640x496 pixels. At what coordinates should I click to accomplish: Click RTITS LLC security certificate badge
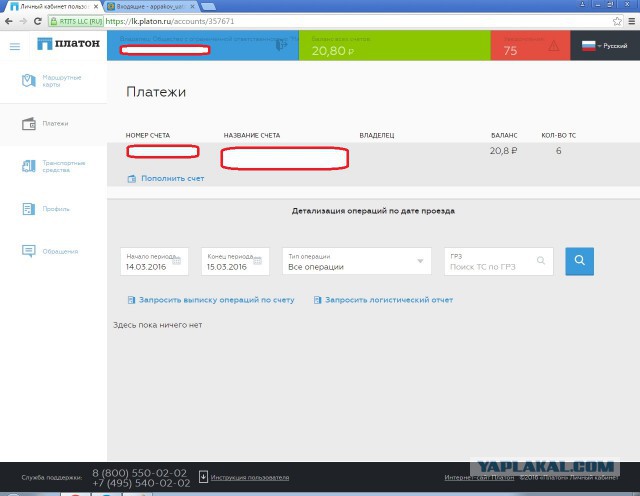[76, 21]
